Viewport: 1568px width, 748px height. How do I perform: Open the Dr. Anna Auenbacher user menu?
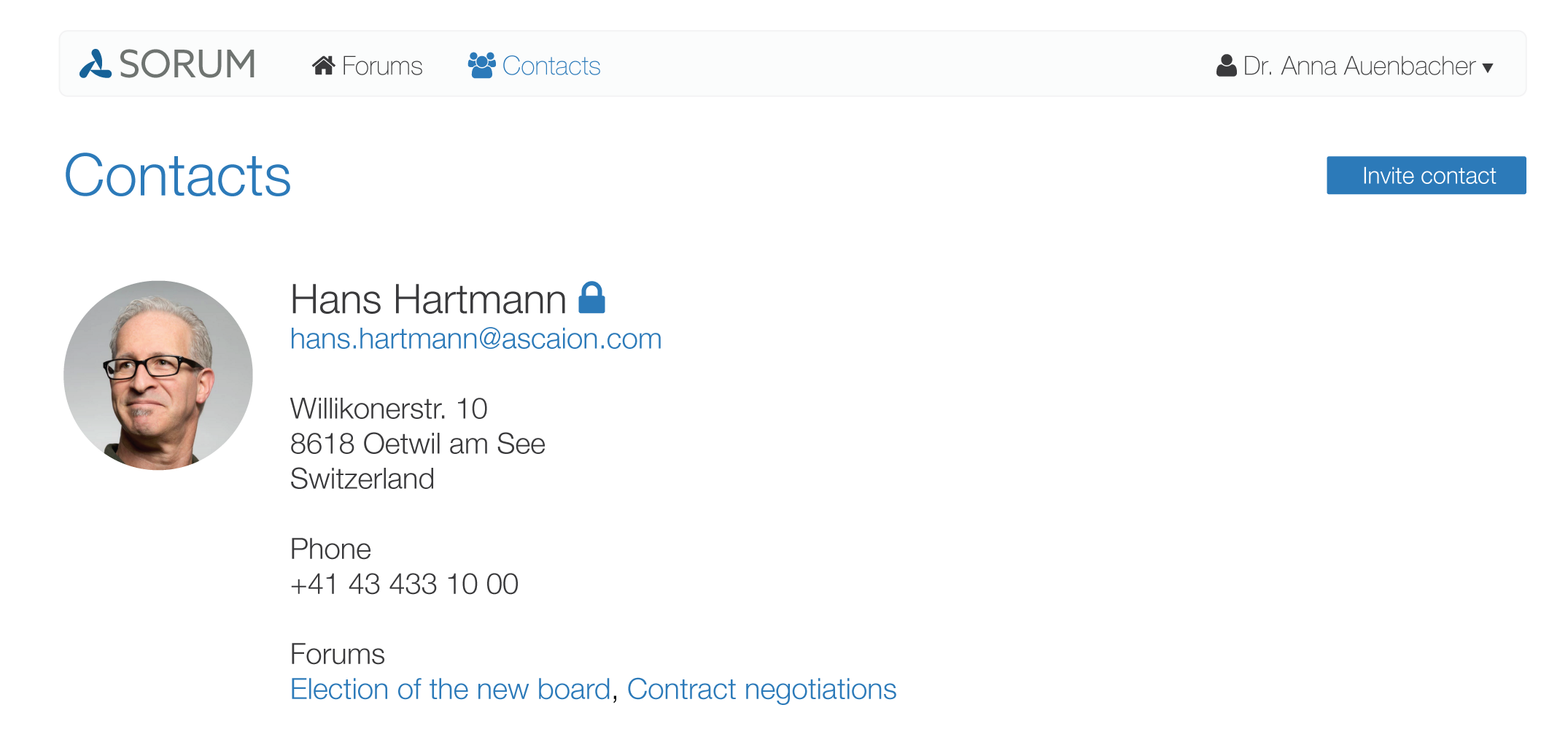tap(1355, 66)
